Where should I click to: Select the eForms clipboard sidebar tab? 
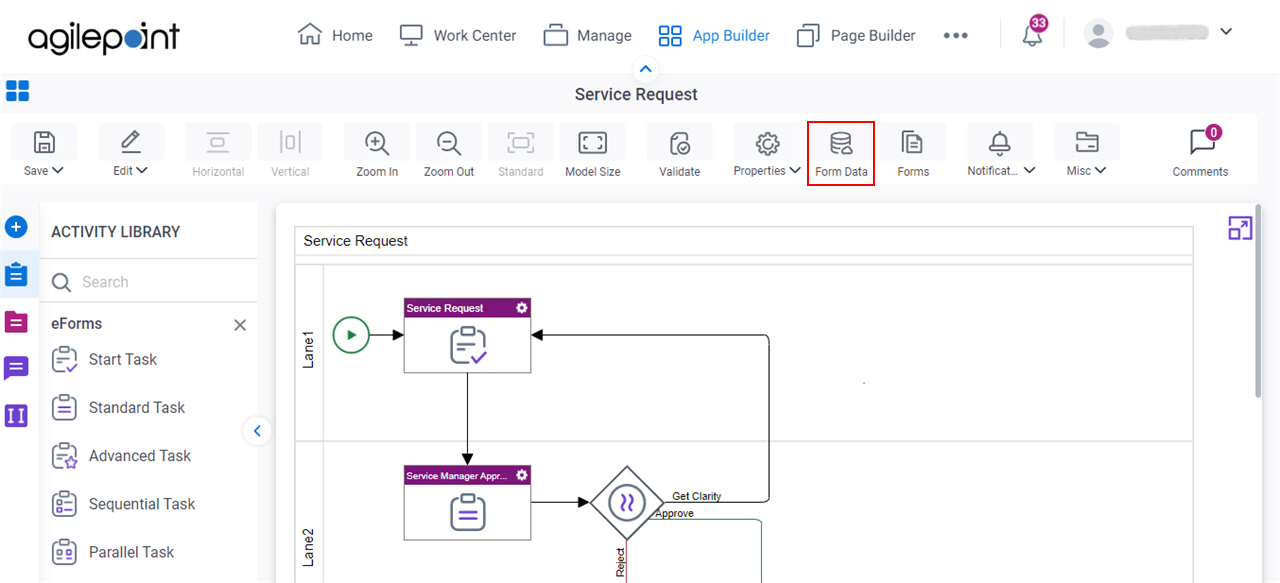(x=16, y=274)
